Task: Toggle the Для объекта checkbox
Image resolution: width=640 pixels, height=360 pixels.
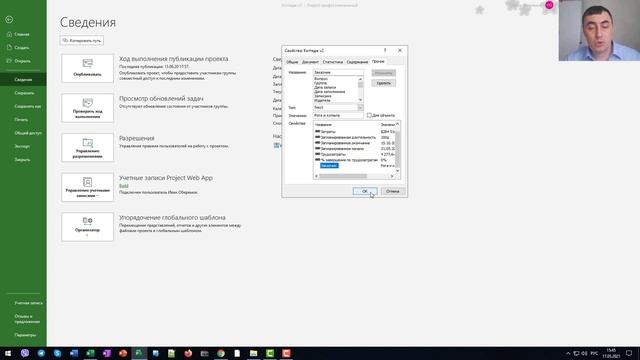Action: [x=369, y=116]
